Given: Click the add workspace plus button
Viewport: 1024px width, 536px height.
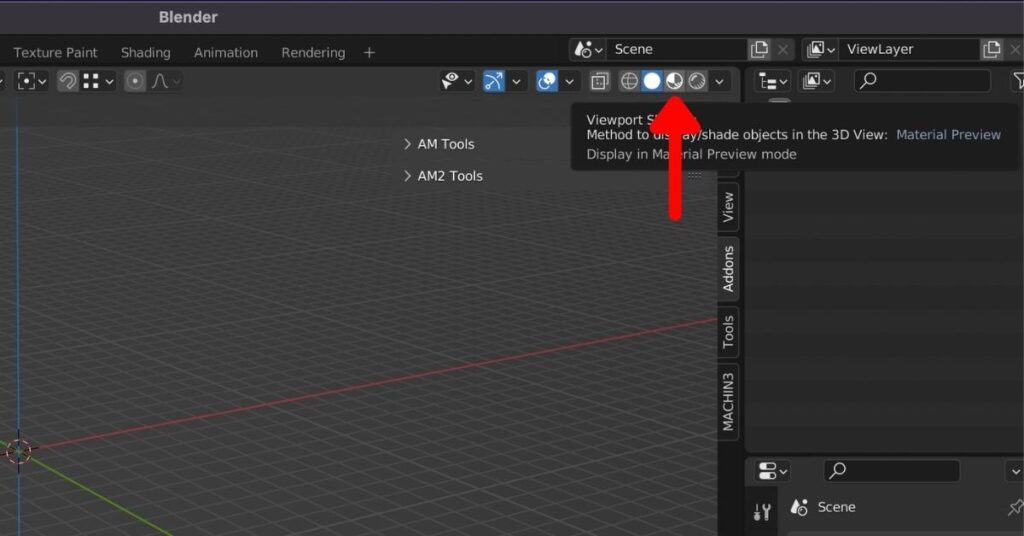Looking at the screenshot, I should coord(369,52).
